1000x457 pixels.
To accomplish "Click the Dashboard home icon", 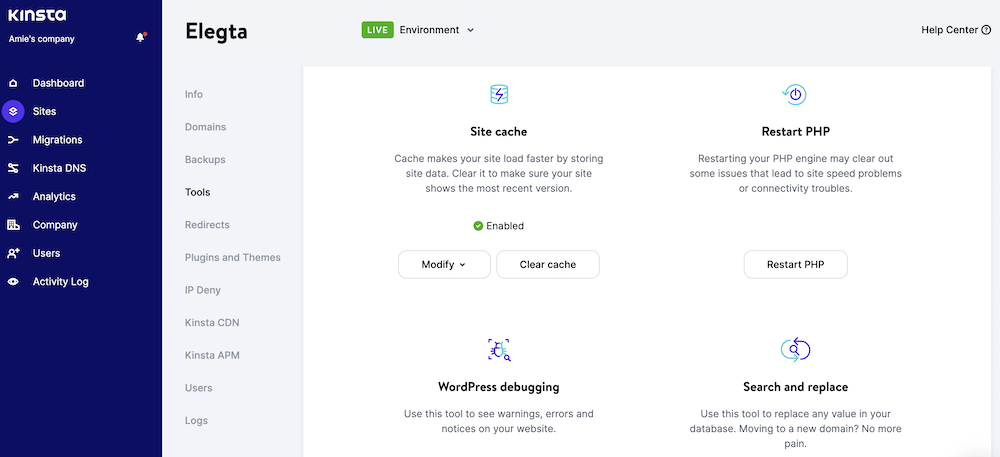I will 13,83.
